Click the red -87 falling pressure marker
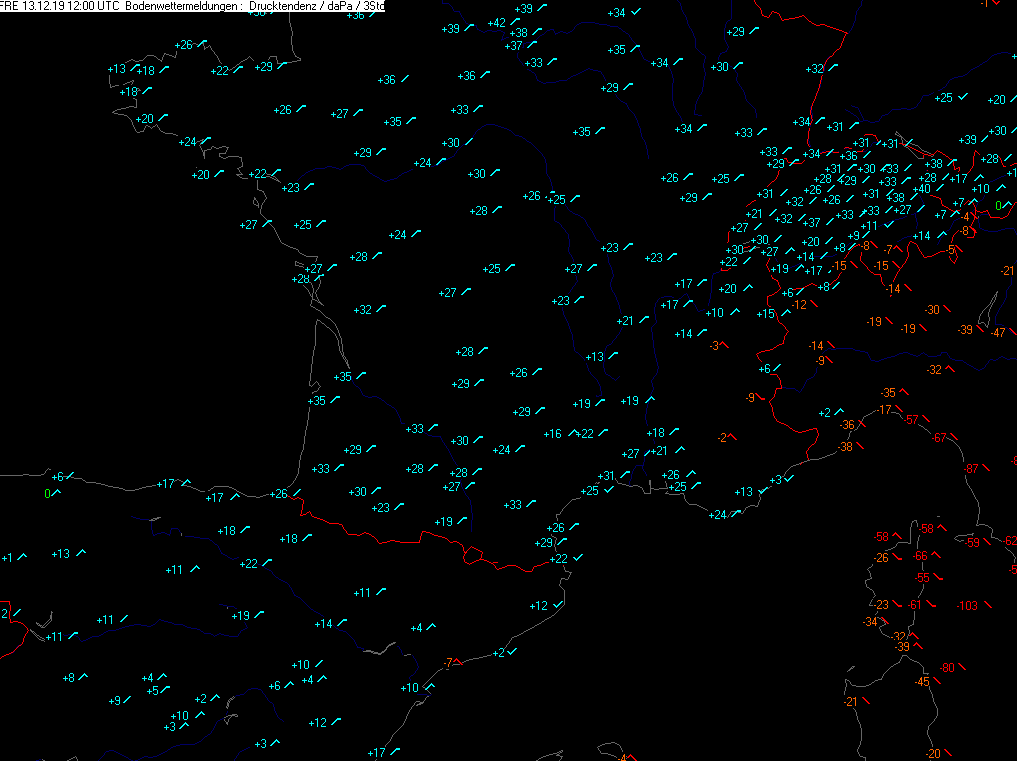This screenshot has width=1017, height=761. [970, 469]
